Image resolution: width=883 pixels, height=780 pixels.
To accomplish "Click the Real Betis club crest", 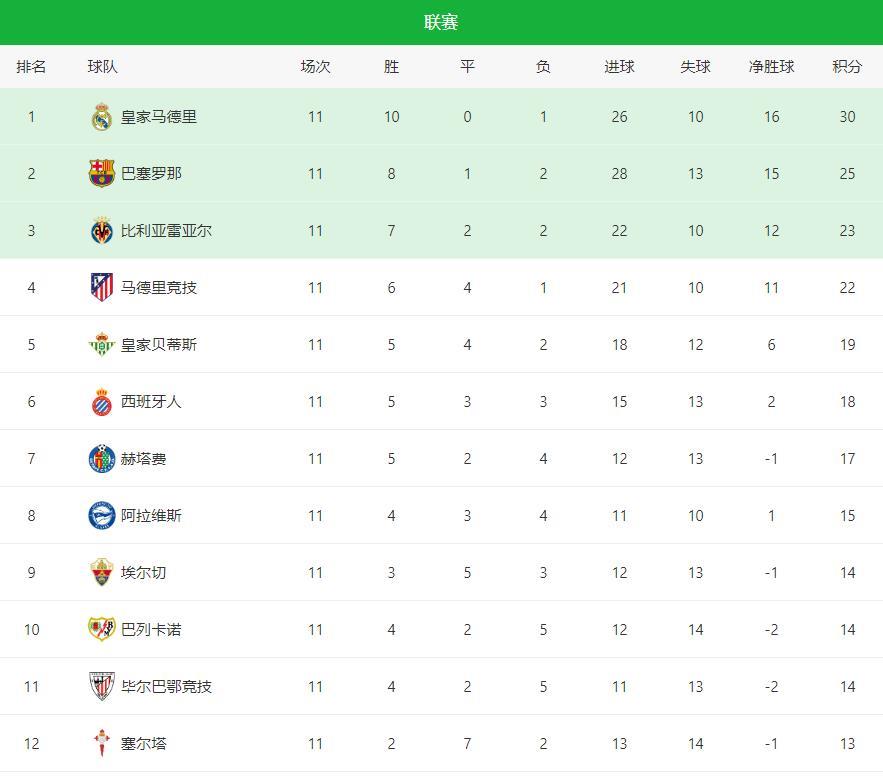I will [x=102, y=345].
